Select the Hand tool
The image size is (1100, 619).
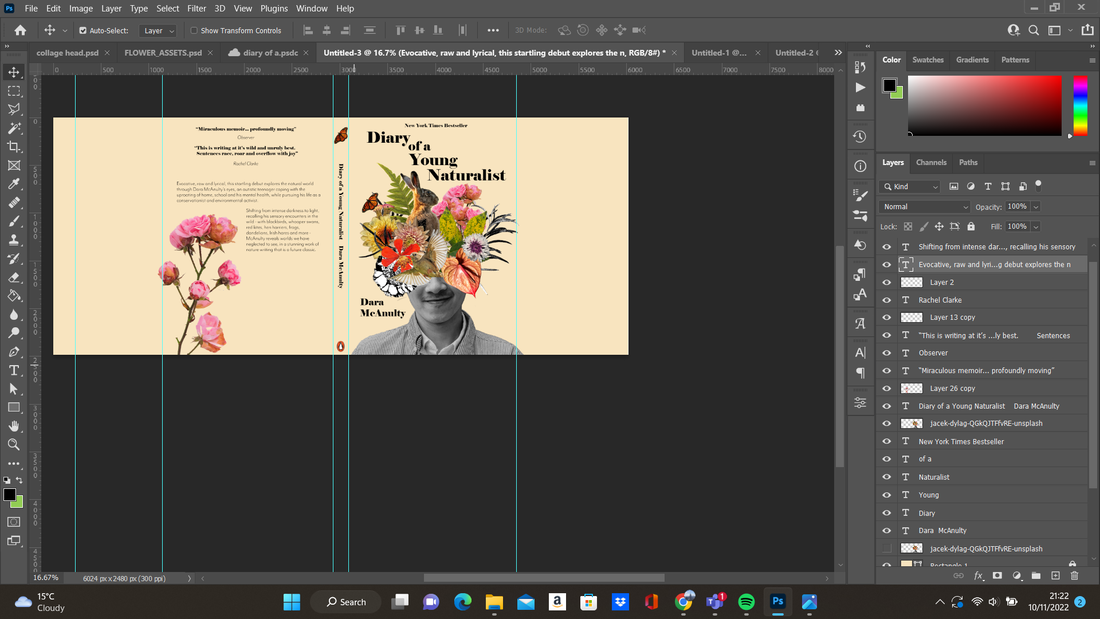pos(14,426)
